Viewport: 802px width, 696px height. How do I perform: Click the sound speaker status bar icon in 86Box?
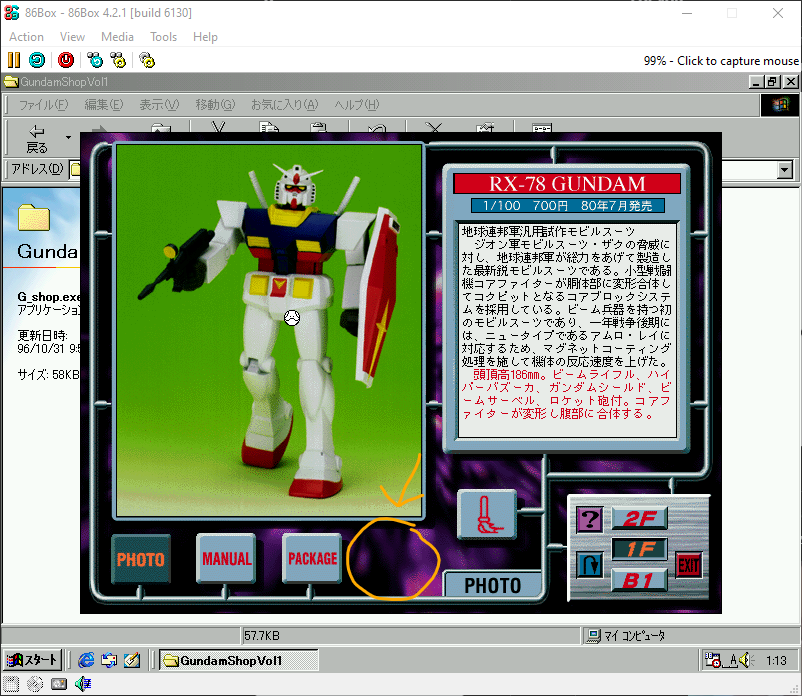[x=83, y=684]
